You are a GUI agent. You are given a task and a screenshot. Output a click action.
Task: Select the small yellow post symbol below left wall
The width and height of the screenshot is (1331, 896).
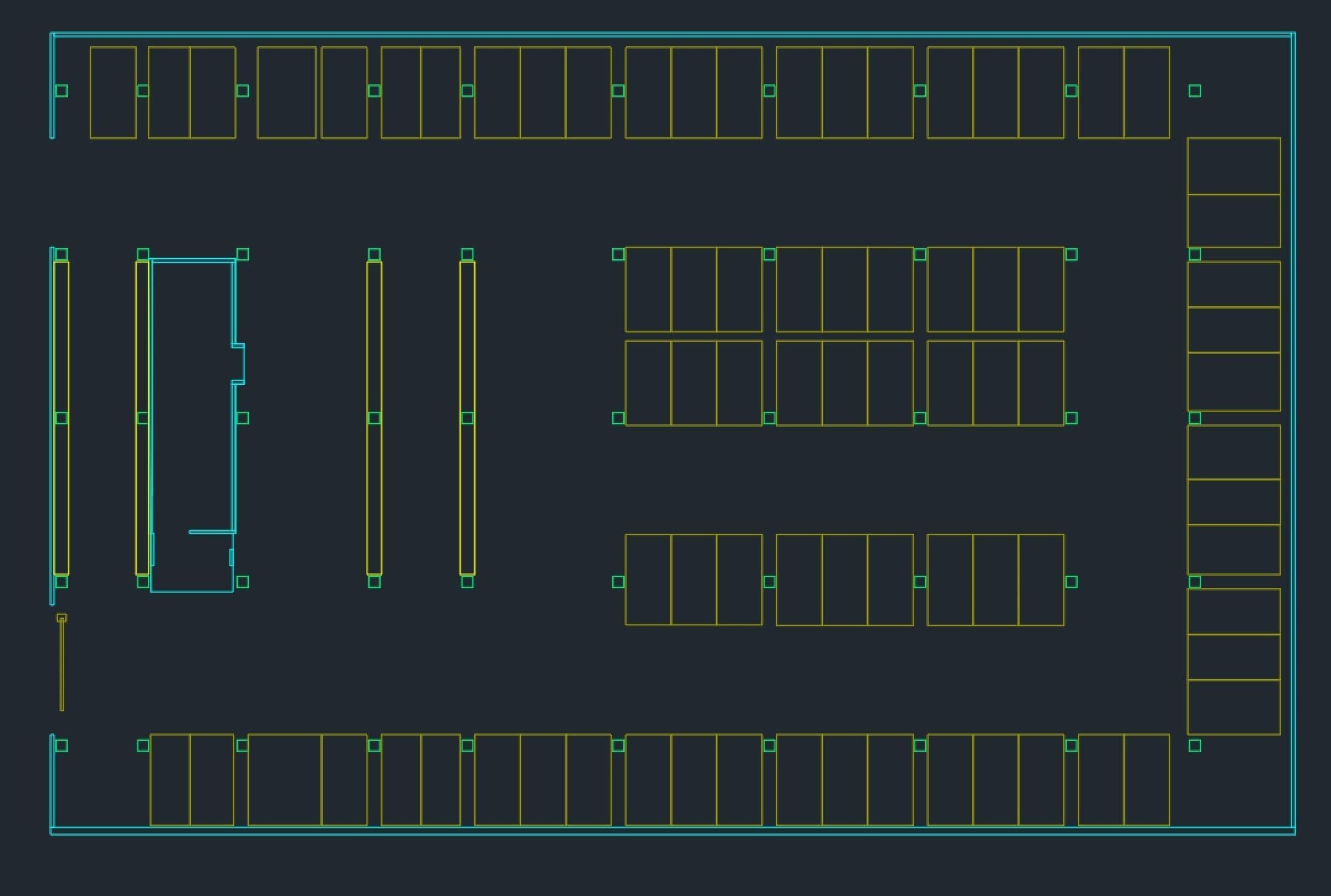(x=62, y=618)
